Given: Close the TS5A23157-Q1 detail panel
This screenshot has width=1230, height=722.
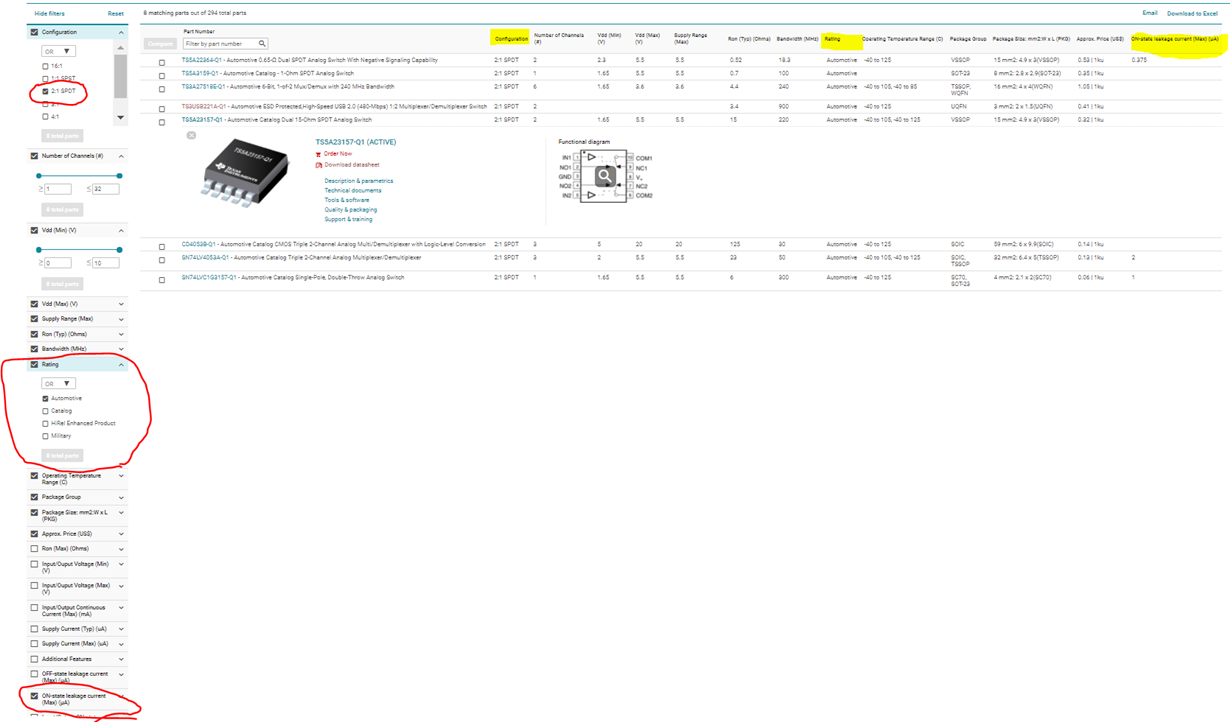Looking at the screenshot, I should [x=191, y=135].
